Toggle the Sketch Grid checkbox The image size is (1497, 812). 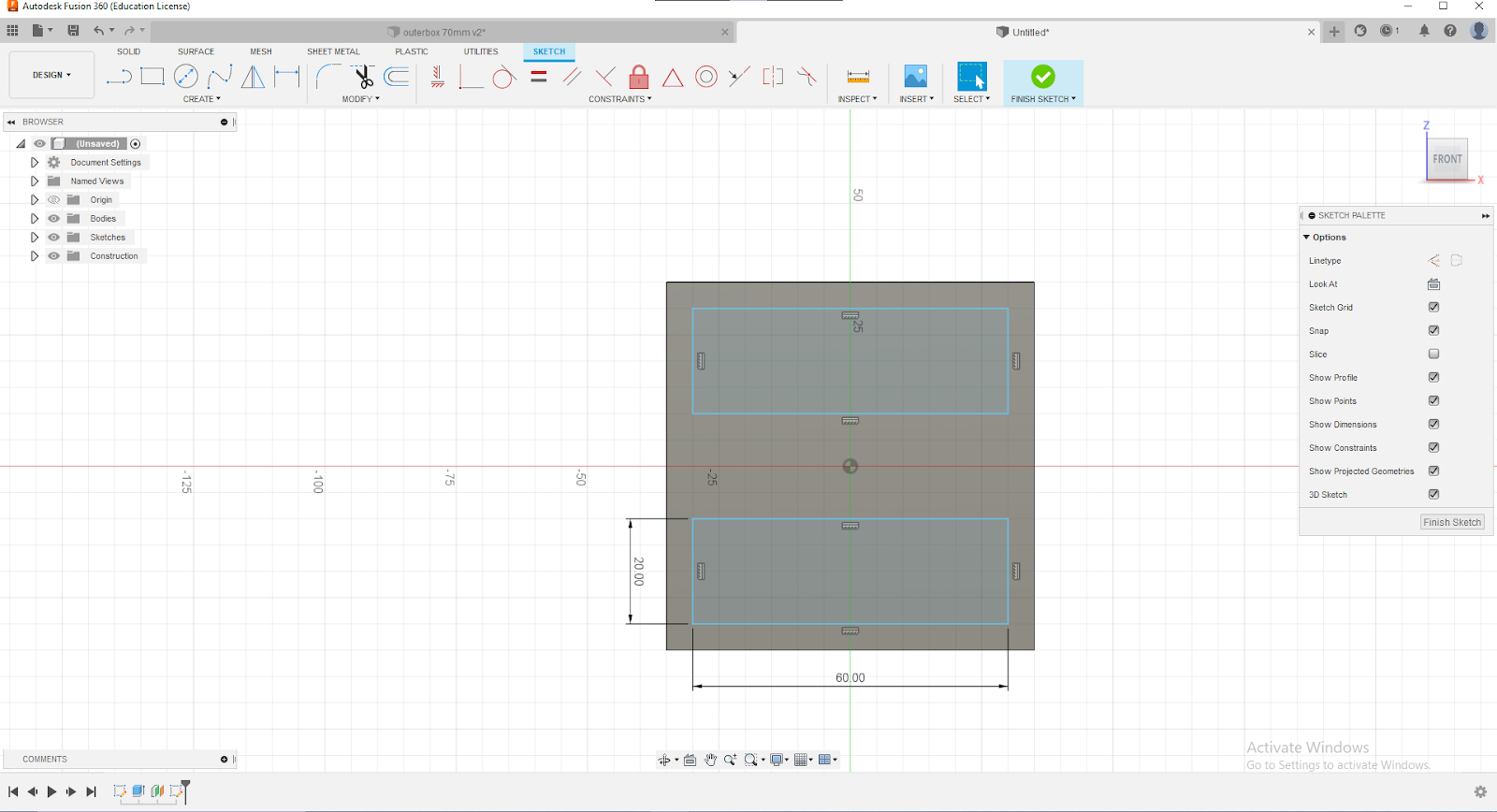coord(1433,307)
